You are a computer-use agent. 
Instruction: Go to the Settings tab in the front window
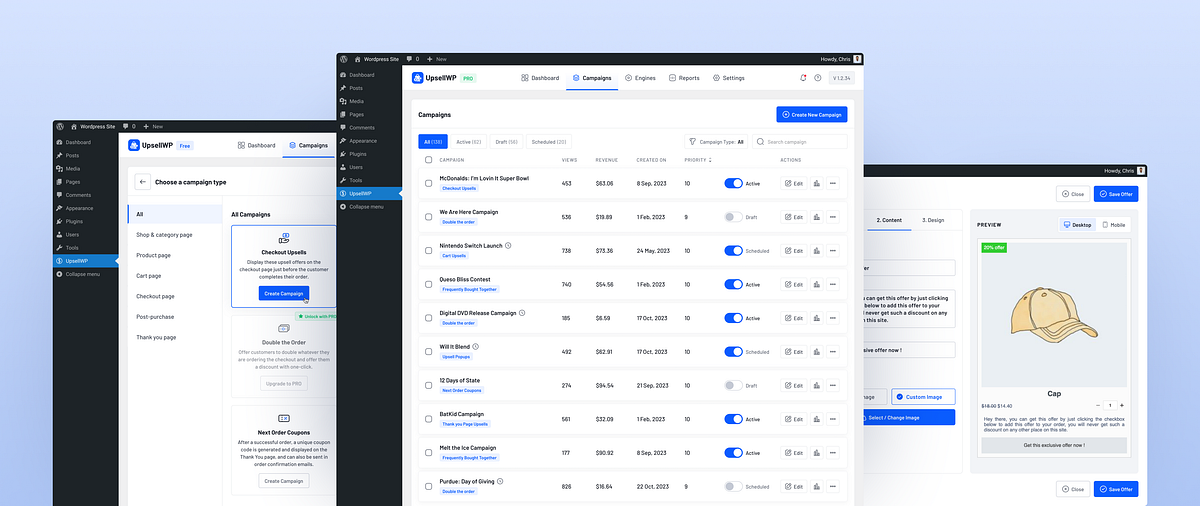coord(728,78)
